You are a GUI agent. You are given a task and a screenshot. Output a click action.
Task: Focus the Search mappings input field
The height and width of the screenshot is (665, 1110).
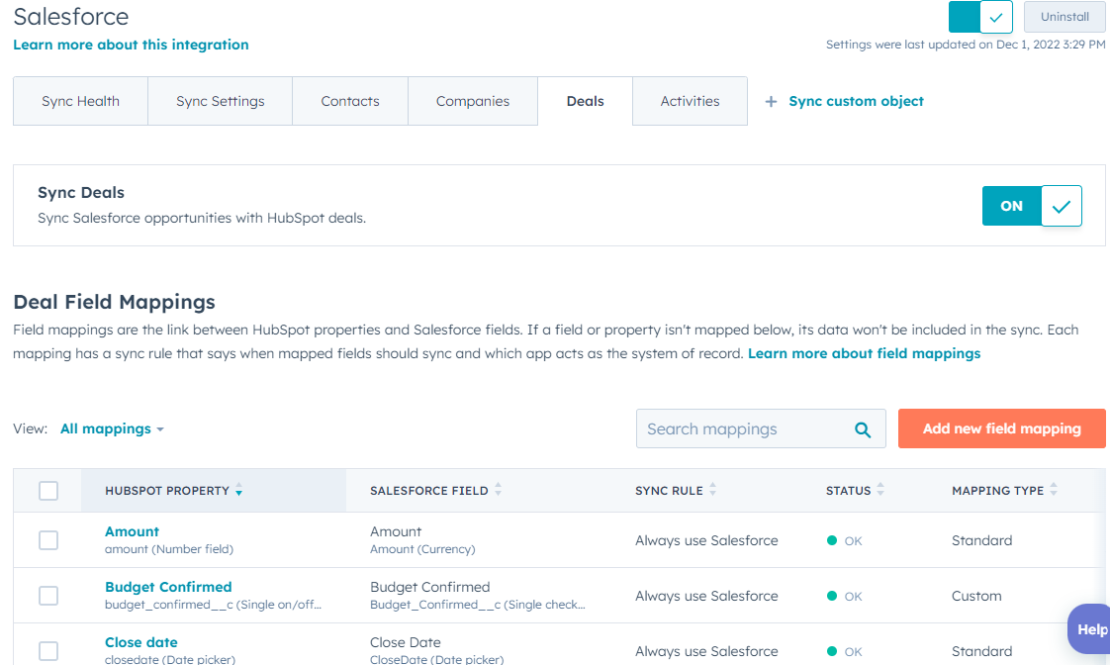(x=761, y=428)
